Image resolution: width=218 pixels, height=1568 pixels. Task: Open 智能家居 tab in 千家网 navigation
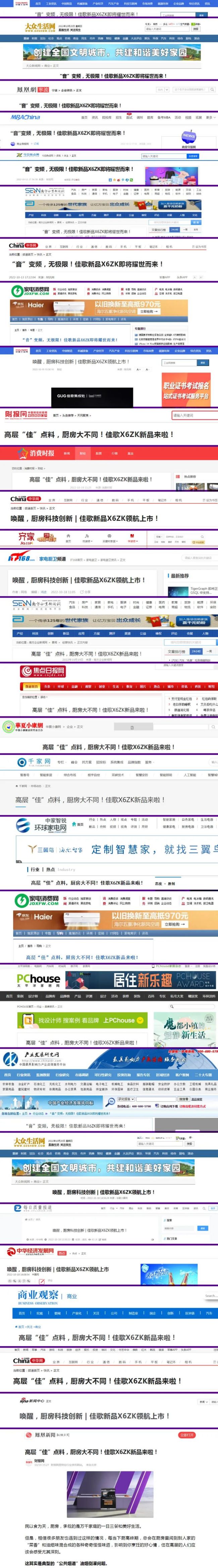46,775
